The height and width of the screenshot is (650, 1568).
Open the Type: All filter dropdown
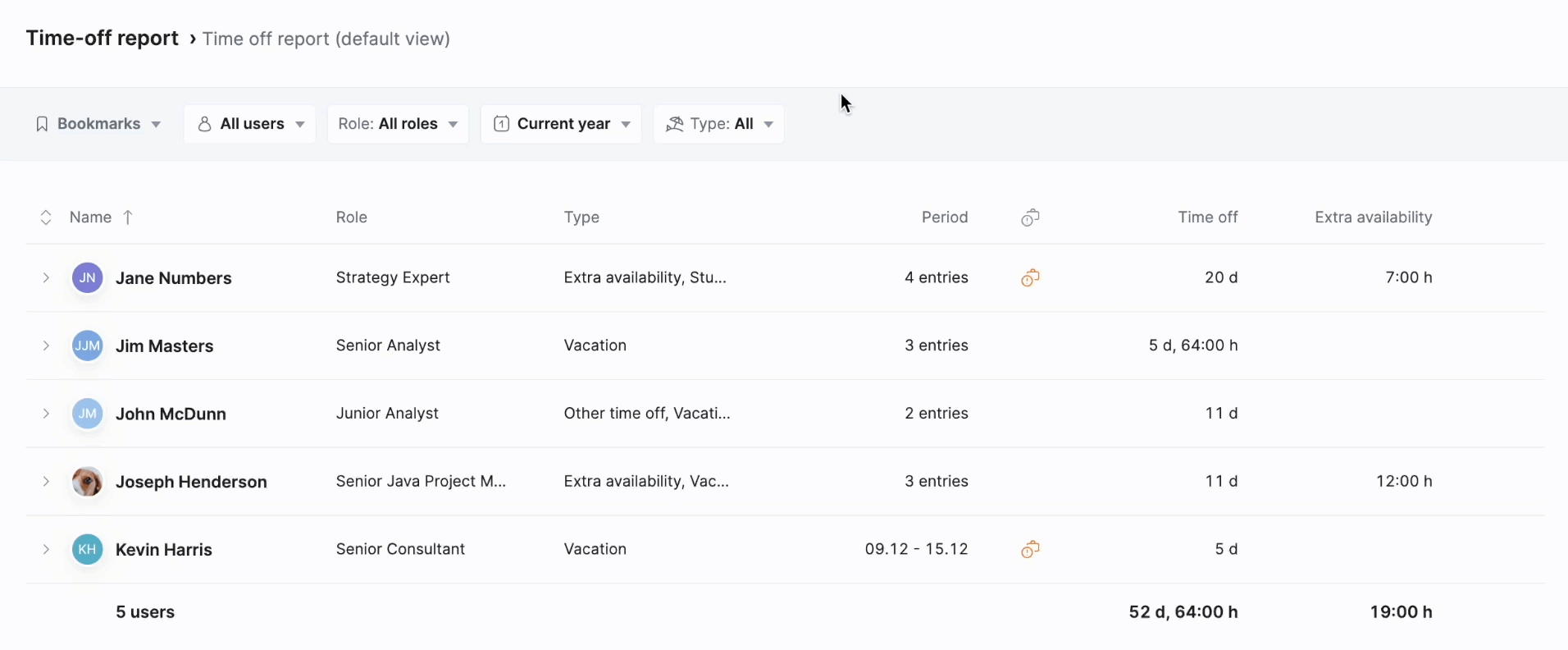718,124
